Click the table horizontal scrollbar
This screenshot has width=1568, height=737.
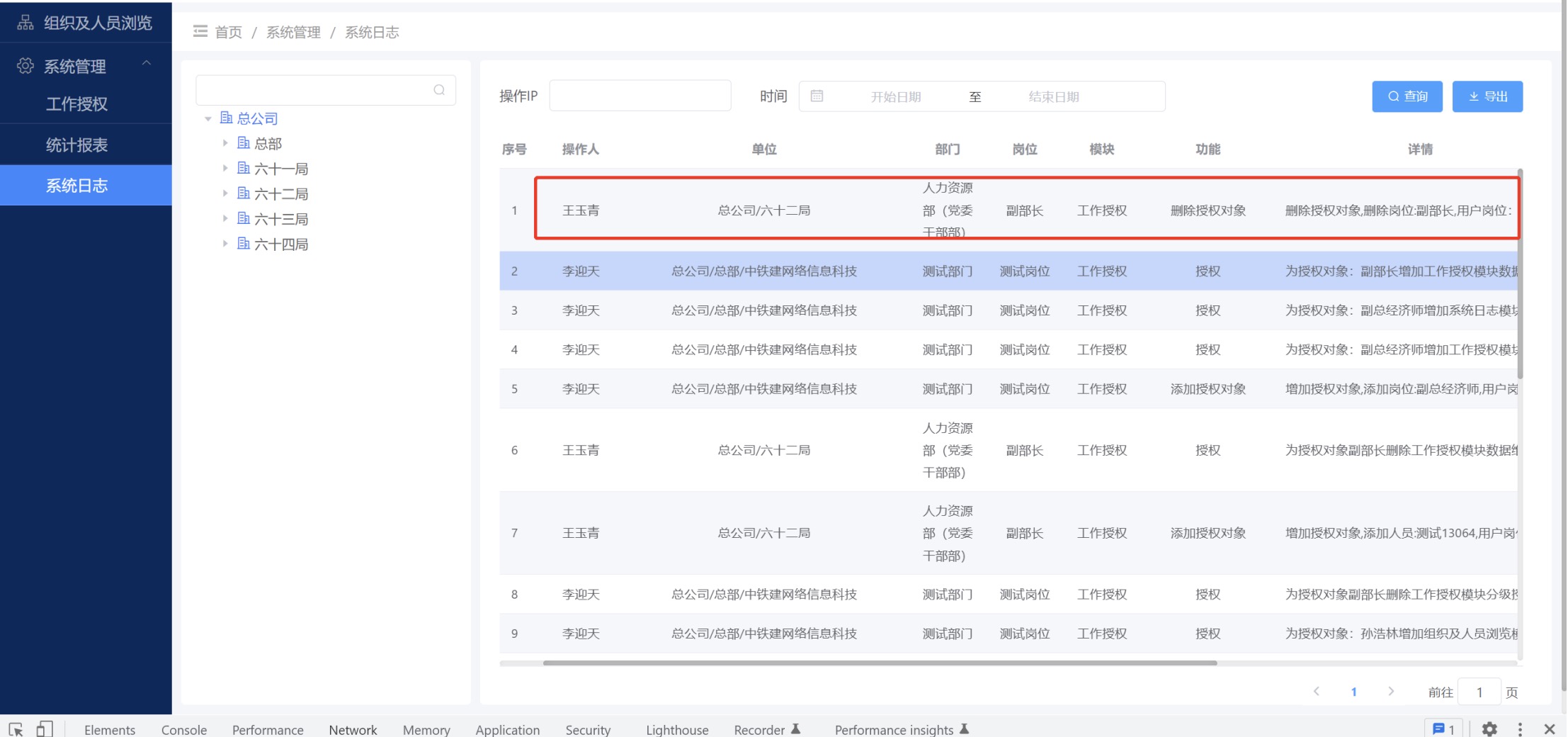click(x=880, y=663)
